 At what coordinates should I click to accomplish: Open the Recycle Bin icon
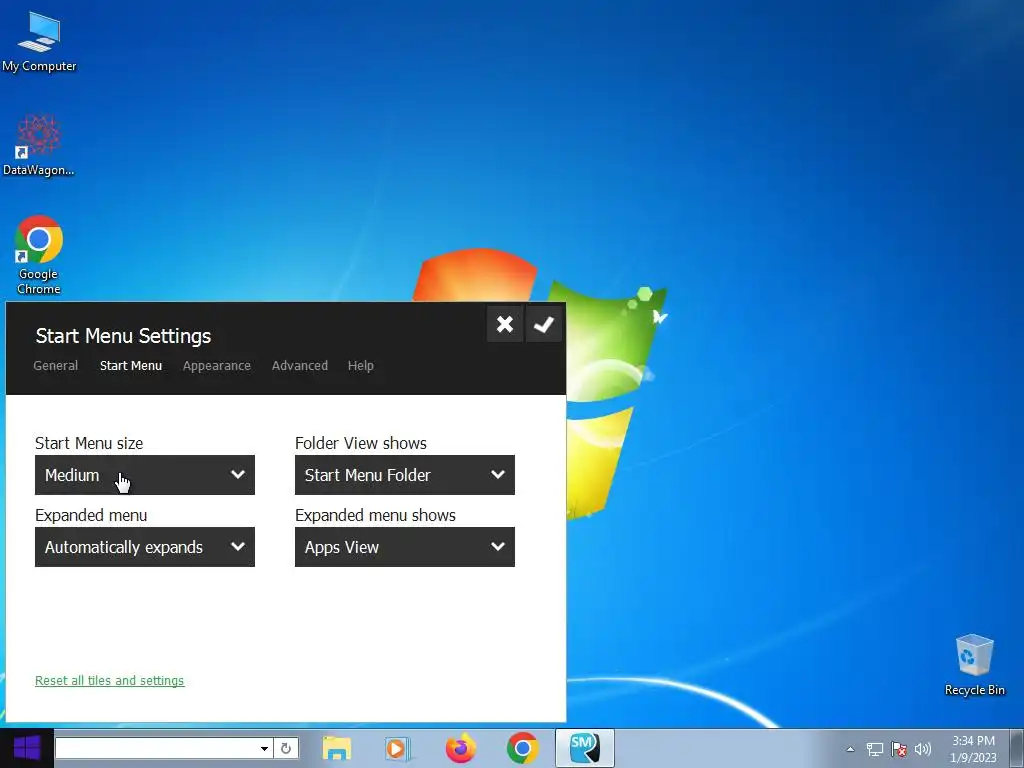(974, 665)
